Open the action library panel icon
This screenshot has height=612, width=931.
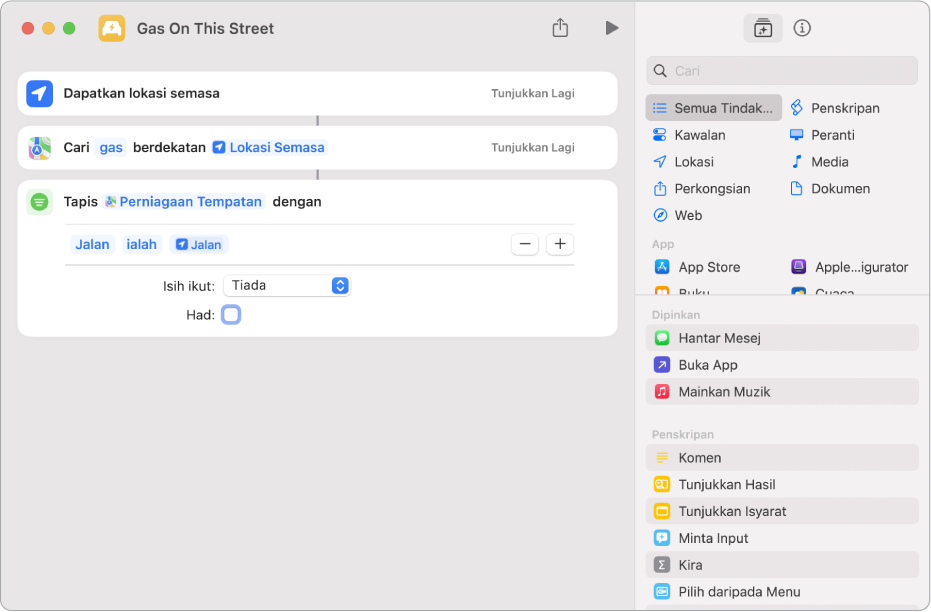[x=763, y=28]
